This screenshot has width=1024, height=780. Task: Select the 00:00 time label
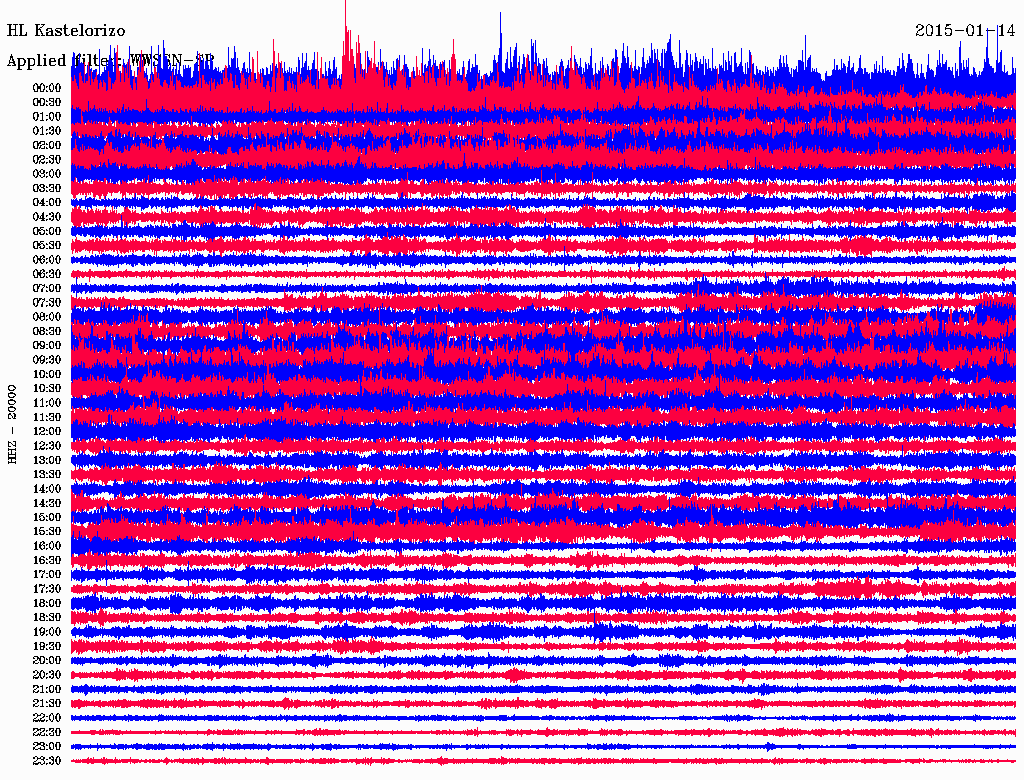point(47,88)
